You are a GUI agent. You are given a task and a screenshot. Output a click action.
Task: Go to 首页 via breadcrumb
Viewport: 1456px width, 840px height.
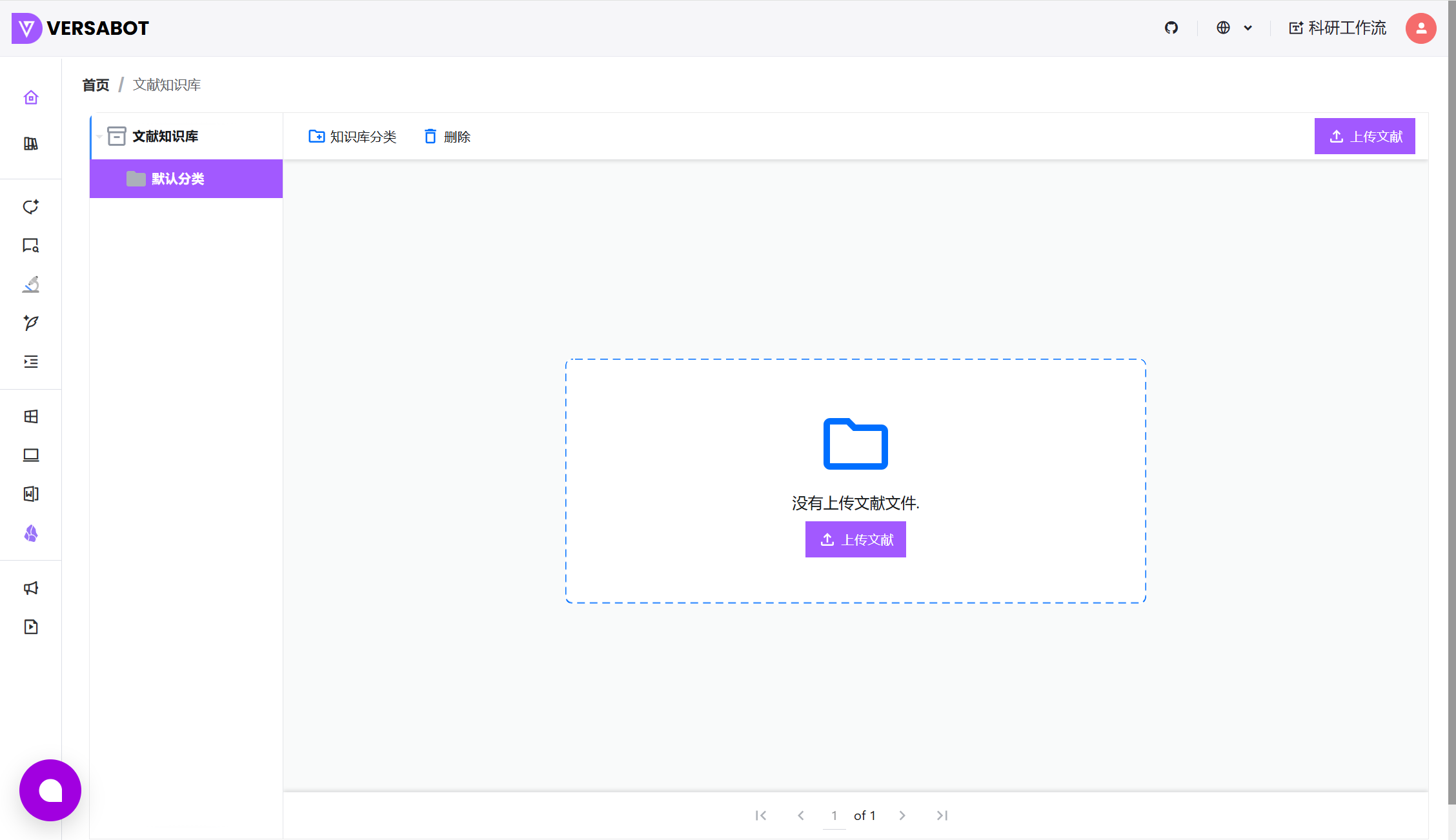[96, 85]
